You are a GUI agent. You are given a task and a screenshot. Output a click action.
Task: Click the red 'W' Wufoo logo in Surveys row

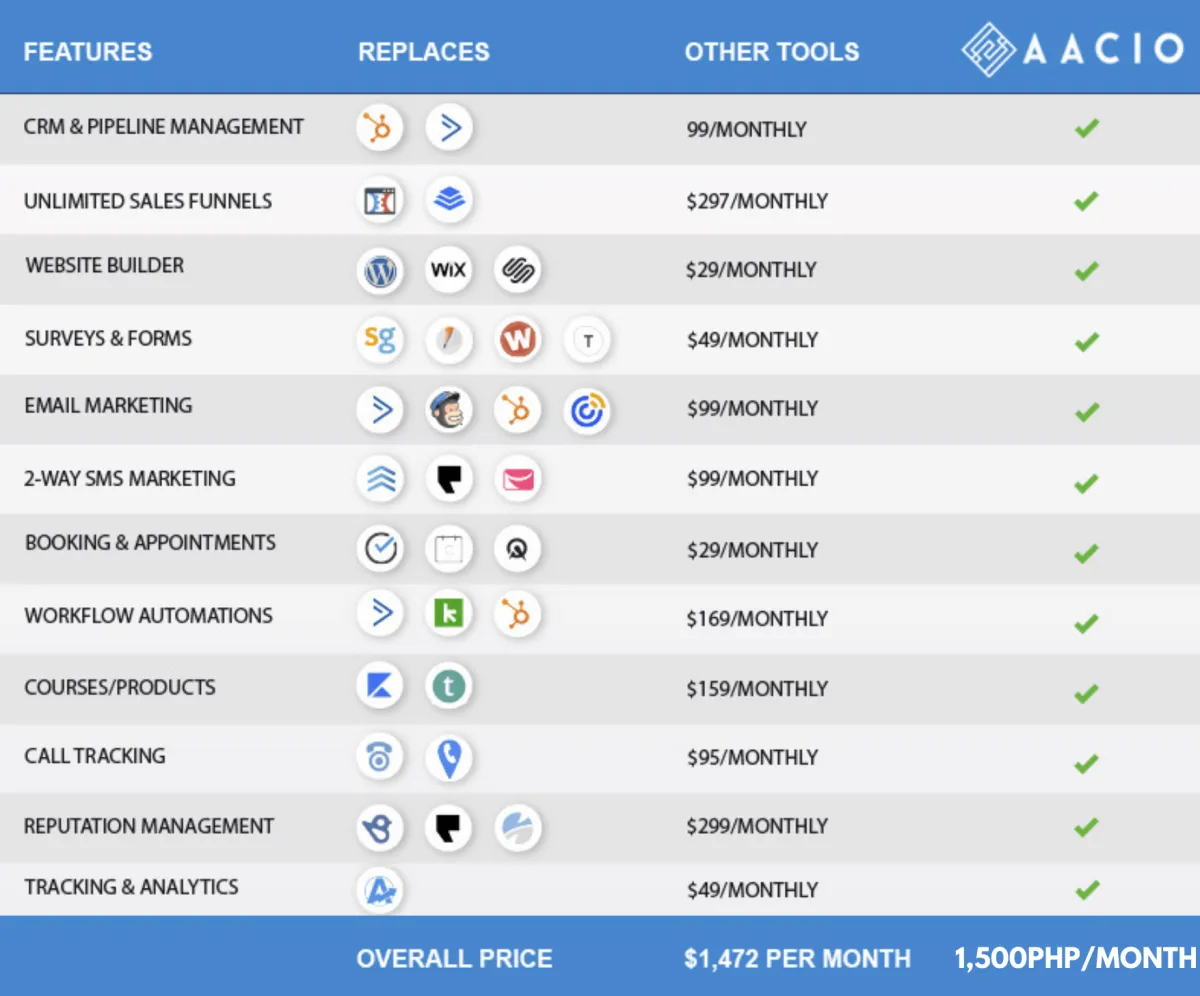tap(518, 340)
